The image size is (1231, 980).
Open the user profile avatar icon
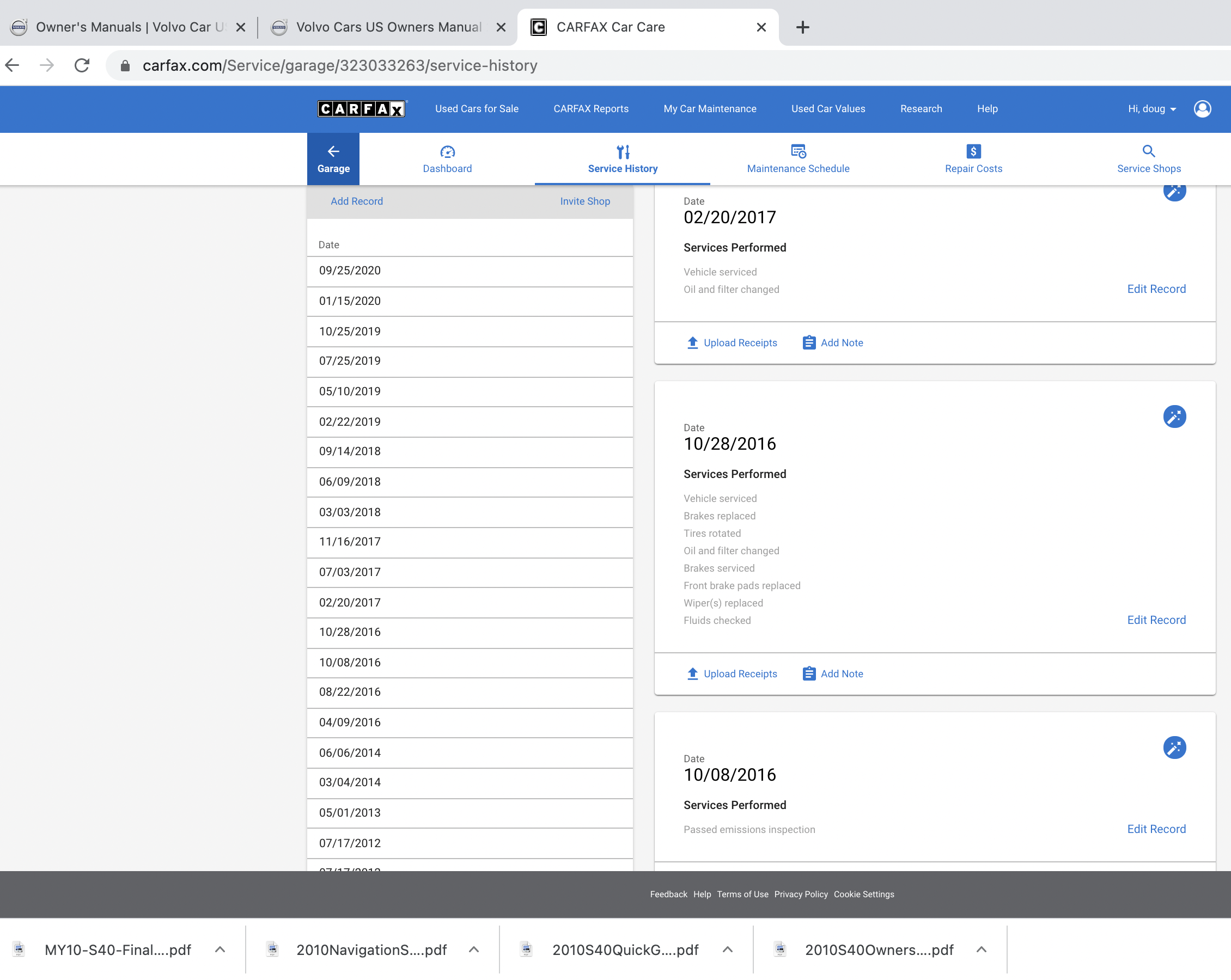[1202, 108]
